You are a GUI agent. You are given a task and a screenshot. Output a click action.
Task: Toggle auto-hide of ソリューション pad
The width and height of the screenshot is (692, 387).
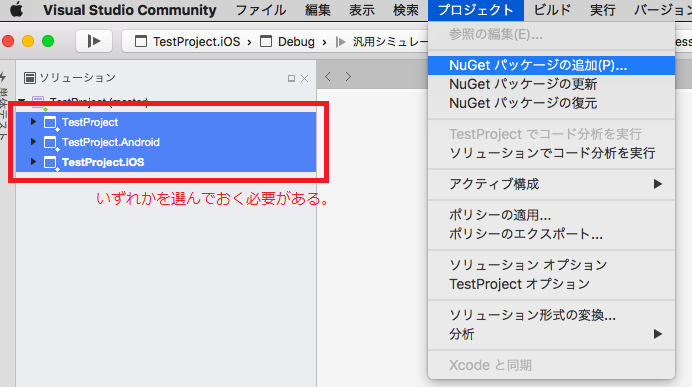291,79
